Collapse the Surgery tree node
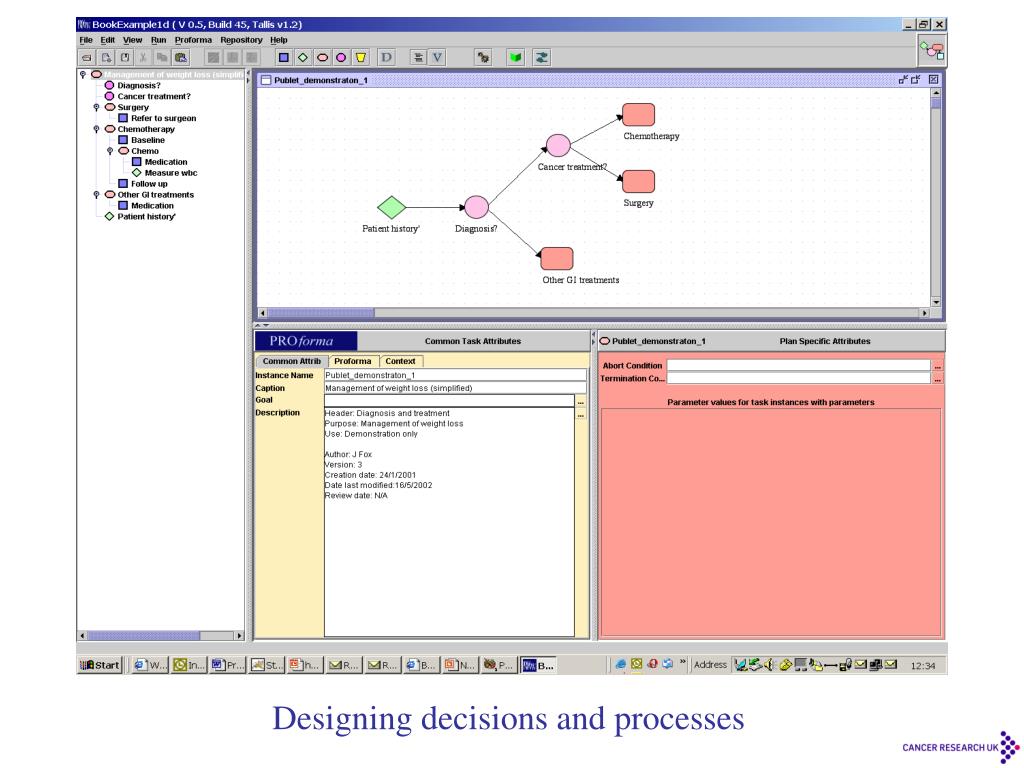The image size is (1024, 768). click(x=96, y=107)
